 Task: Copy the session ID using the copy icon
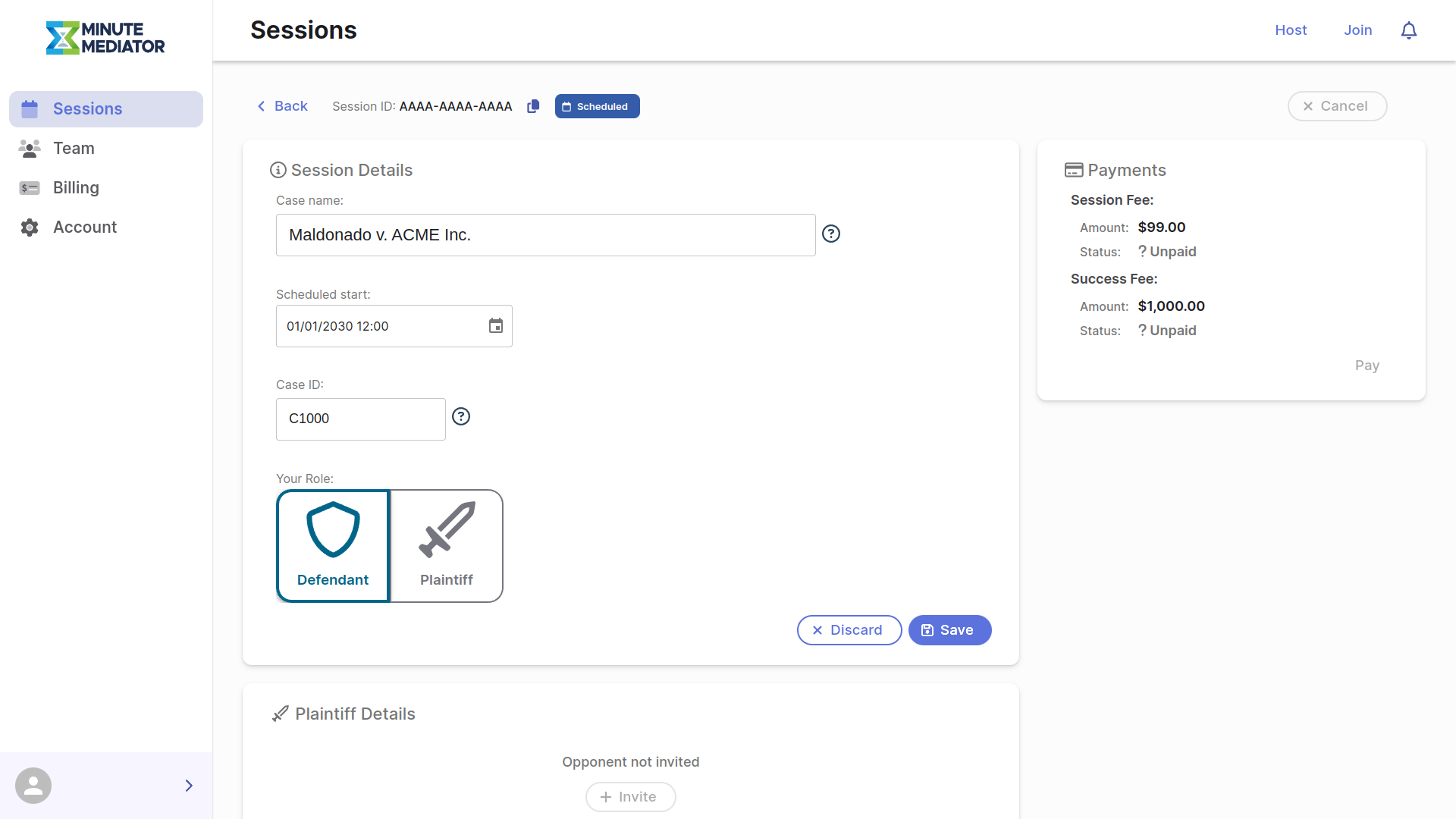(533, 106)
